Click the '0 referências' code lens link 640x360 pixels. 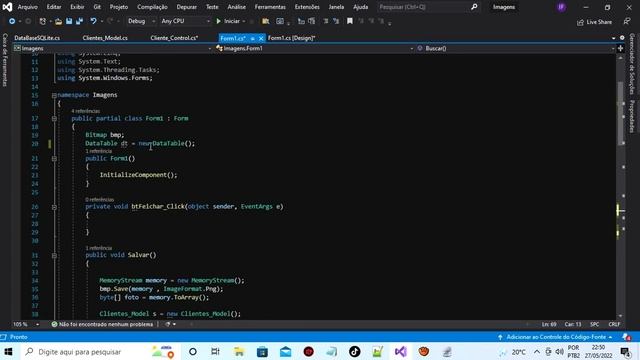[x=100, y=200]
